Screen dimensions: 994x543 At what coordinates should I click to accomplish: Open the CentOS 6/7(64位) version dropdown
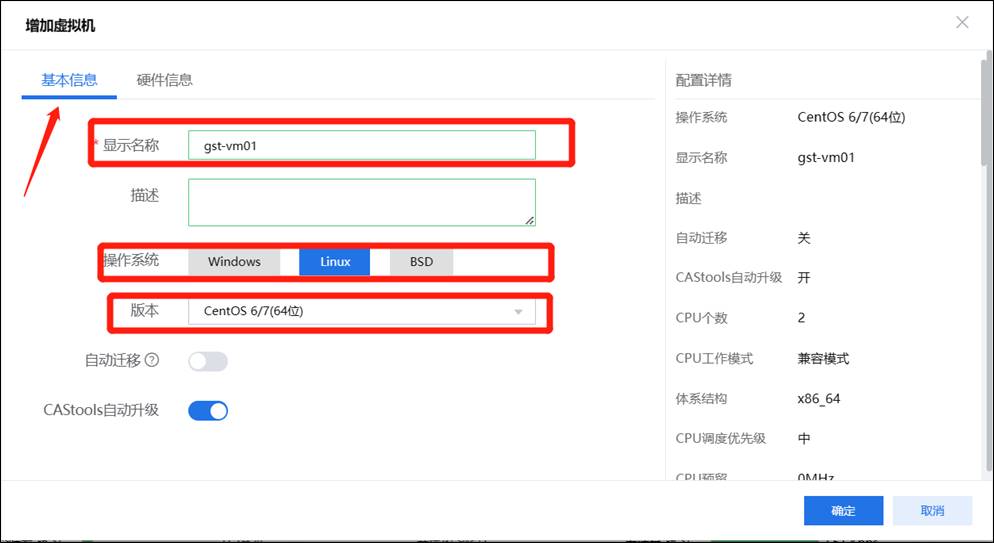click(361, 311)
